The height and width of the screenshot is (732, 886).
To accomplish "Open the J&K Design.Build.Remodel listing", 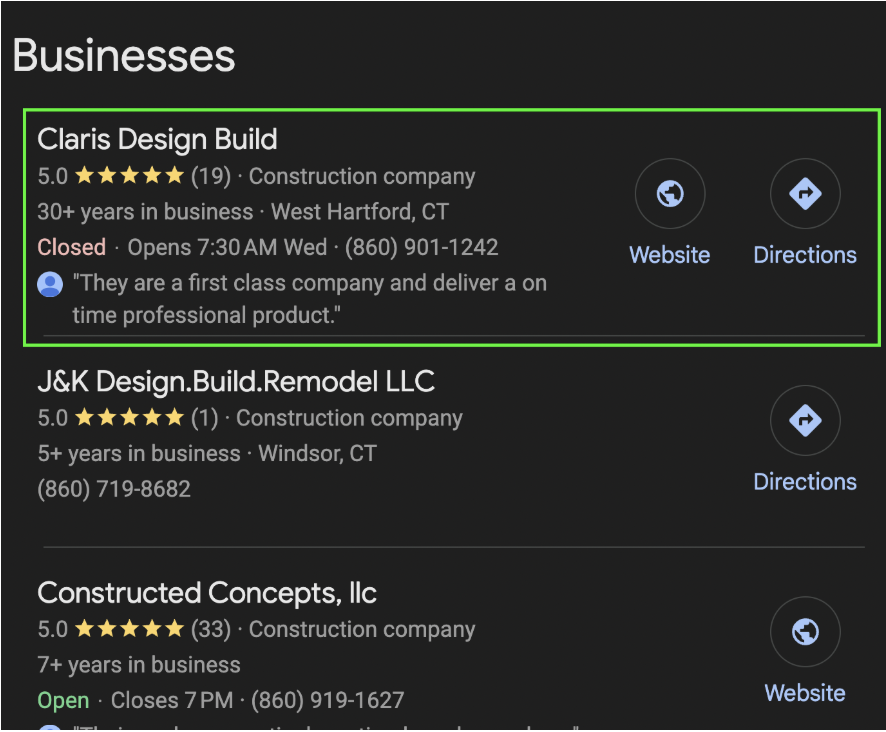I will (x=235, y=381).
